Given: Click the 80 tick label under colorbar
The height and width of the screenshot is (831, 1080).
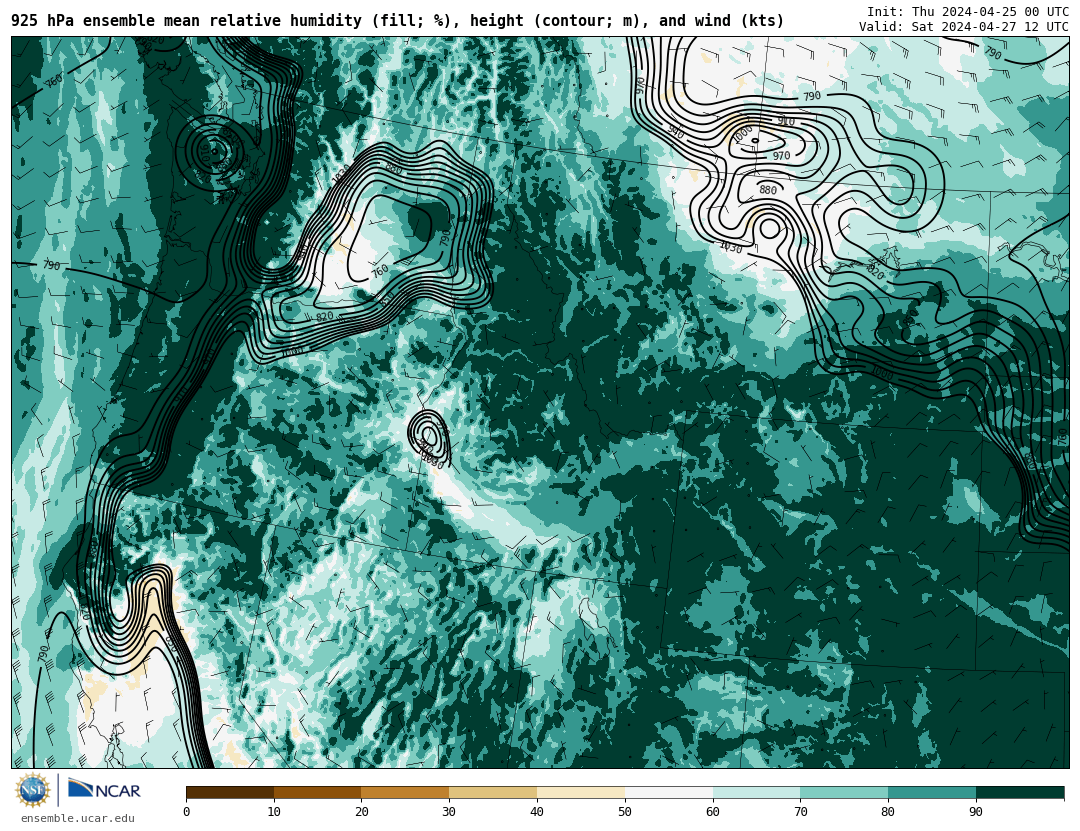Looking at the screenshot, I should 888,812.
